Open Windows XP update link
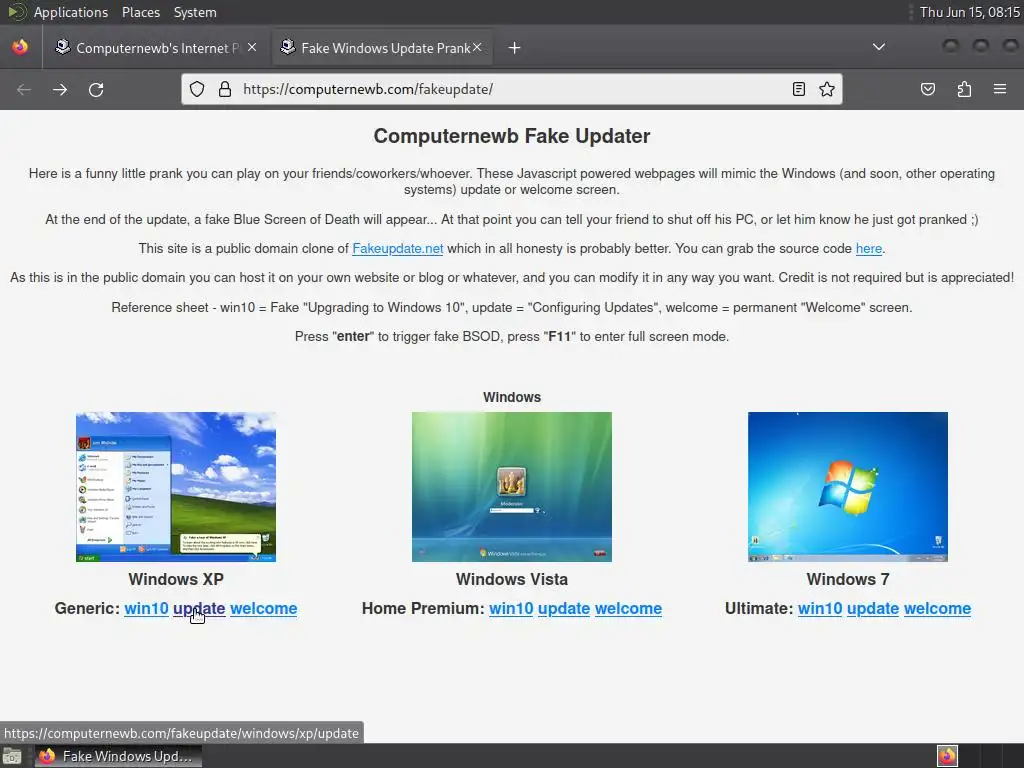Screen dimensions: 1024x768 [199, 609]
